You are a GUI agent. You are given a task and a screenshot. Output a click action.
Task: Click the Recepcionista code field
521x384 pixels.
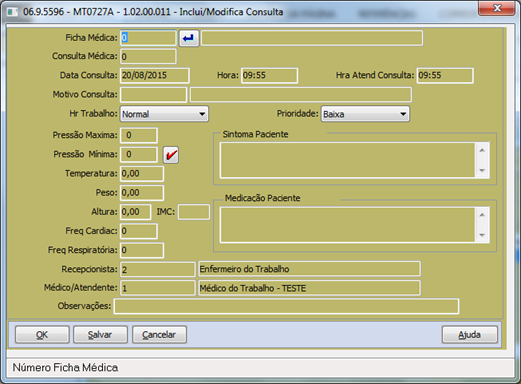(158, 269)
